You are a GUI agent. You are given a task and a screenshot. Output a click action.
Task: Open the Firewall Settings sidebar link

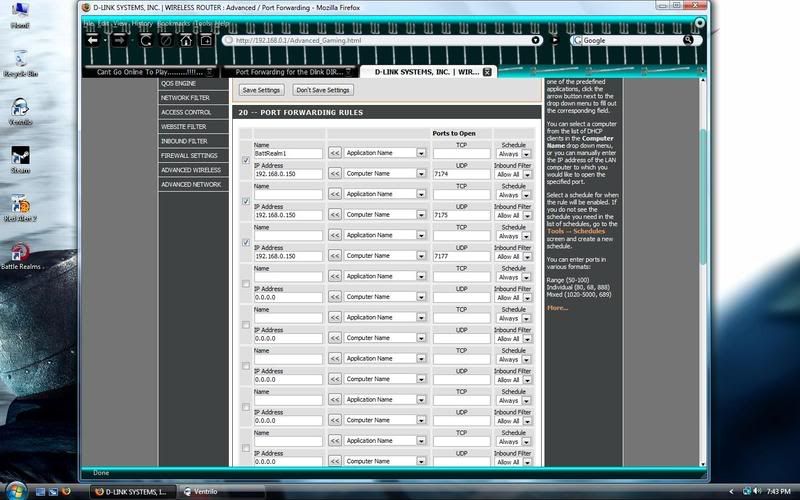point(190,156)
